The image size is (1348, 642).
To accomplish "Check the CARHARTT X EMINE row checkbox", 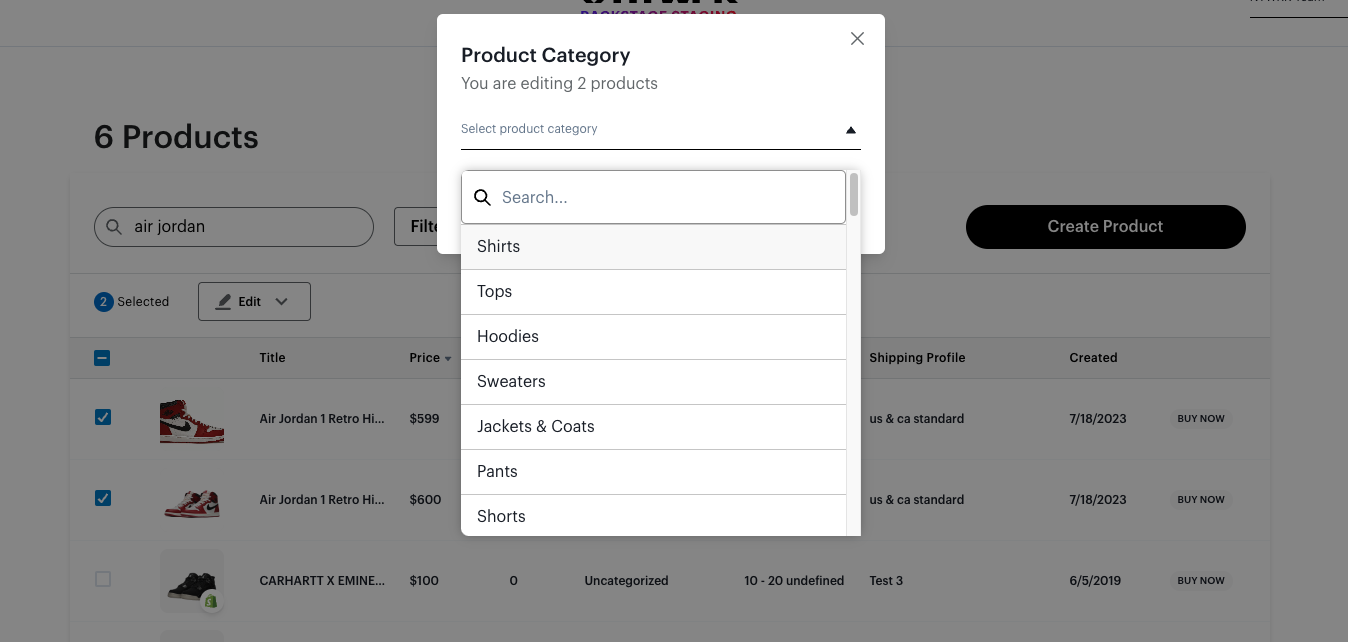I will click(102, 578).
